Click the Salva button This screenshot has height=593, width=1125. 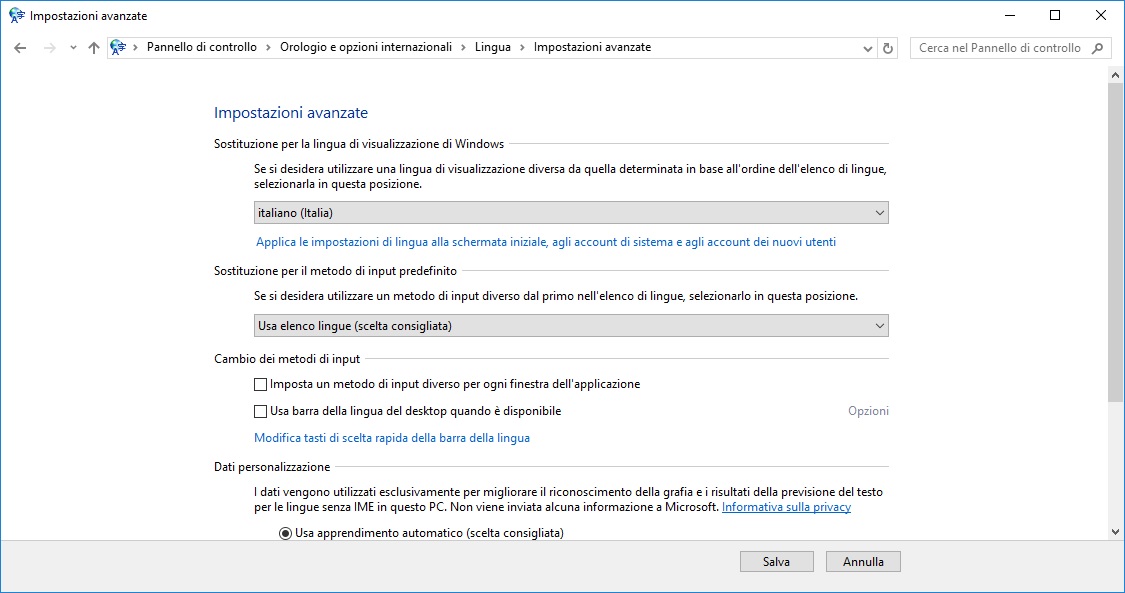coord(777,562)
